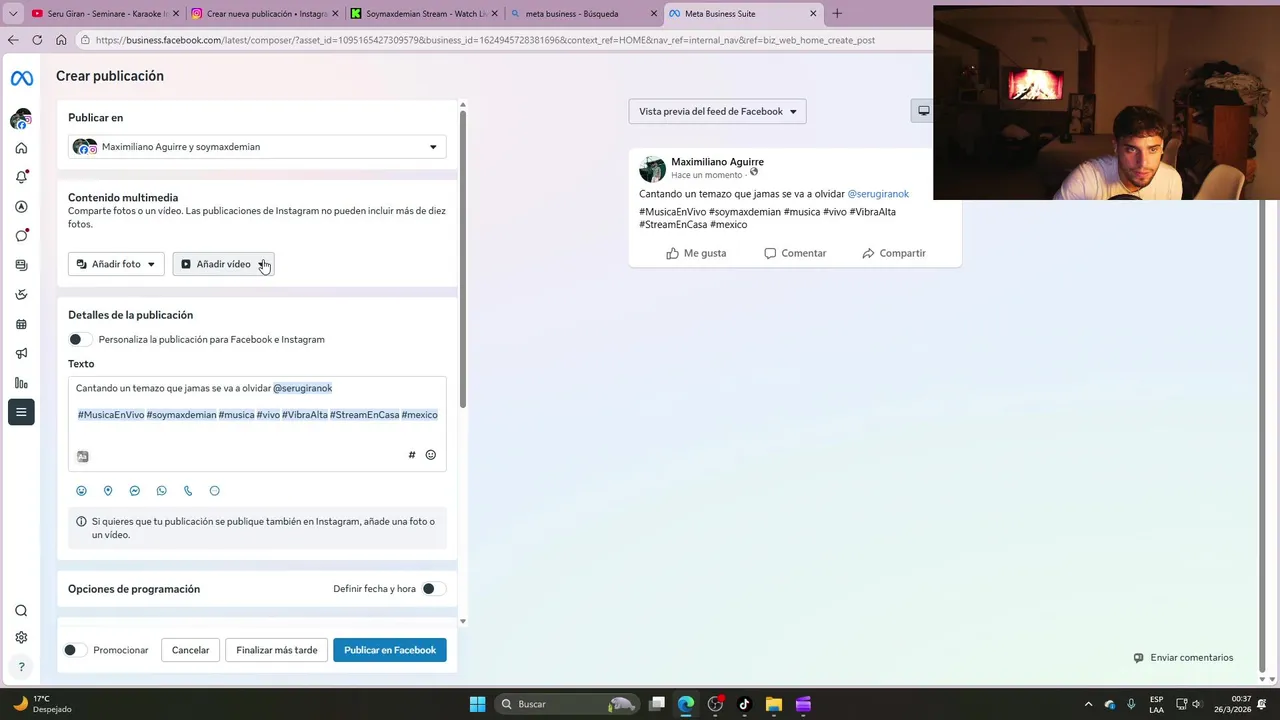The width and height of the screenshot is (1280, 720).
Task: Open a new browser tab
Action: pos(837,14)
